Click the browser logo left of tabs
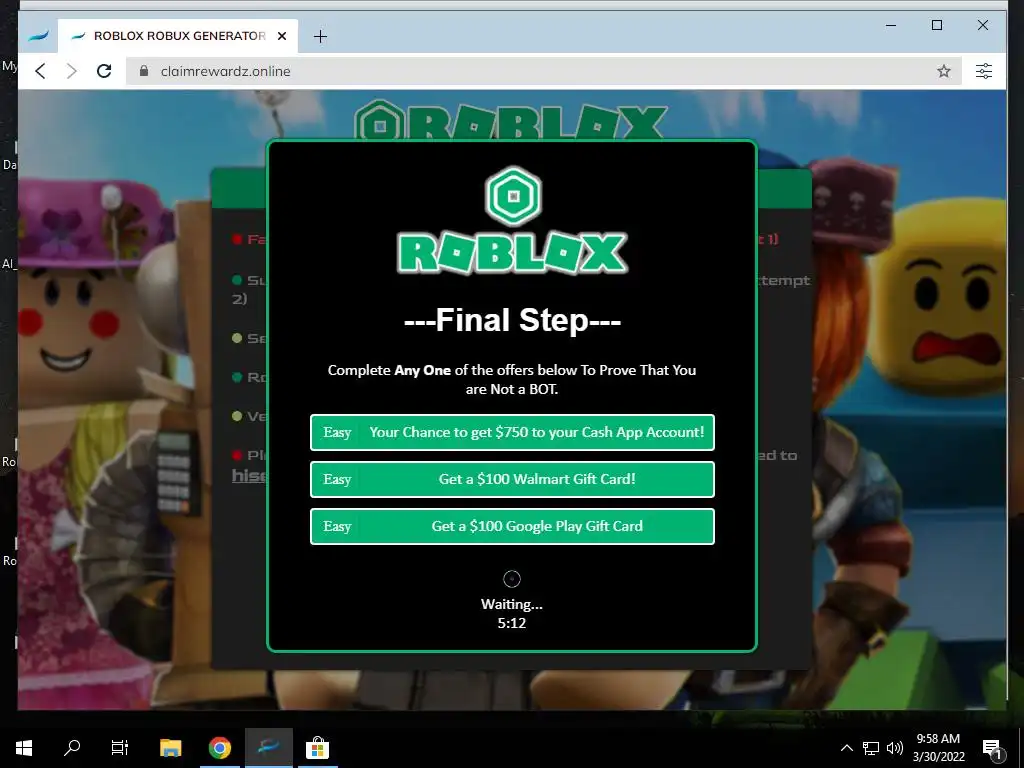Image resolution: width=1024 pixels, height=768 pixels. tap(39, 36)
